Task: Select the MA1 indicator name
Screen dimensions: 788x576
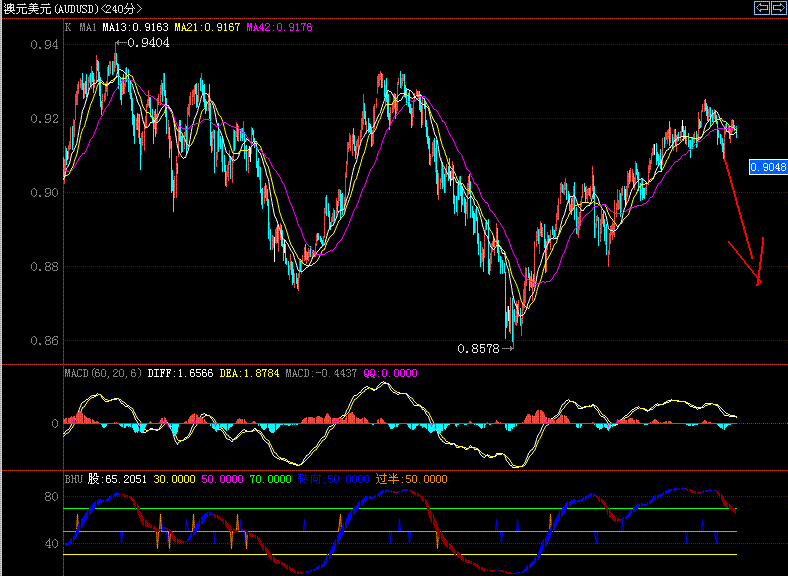Action: [87, 28]
